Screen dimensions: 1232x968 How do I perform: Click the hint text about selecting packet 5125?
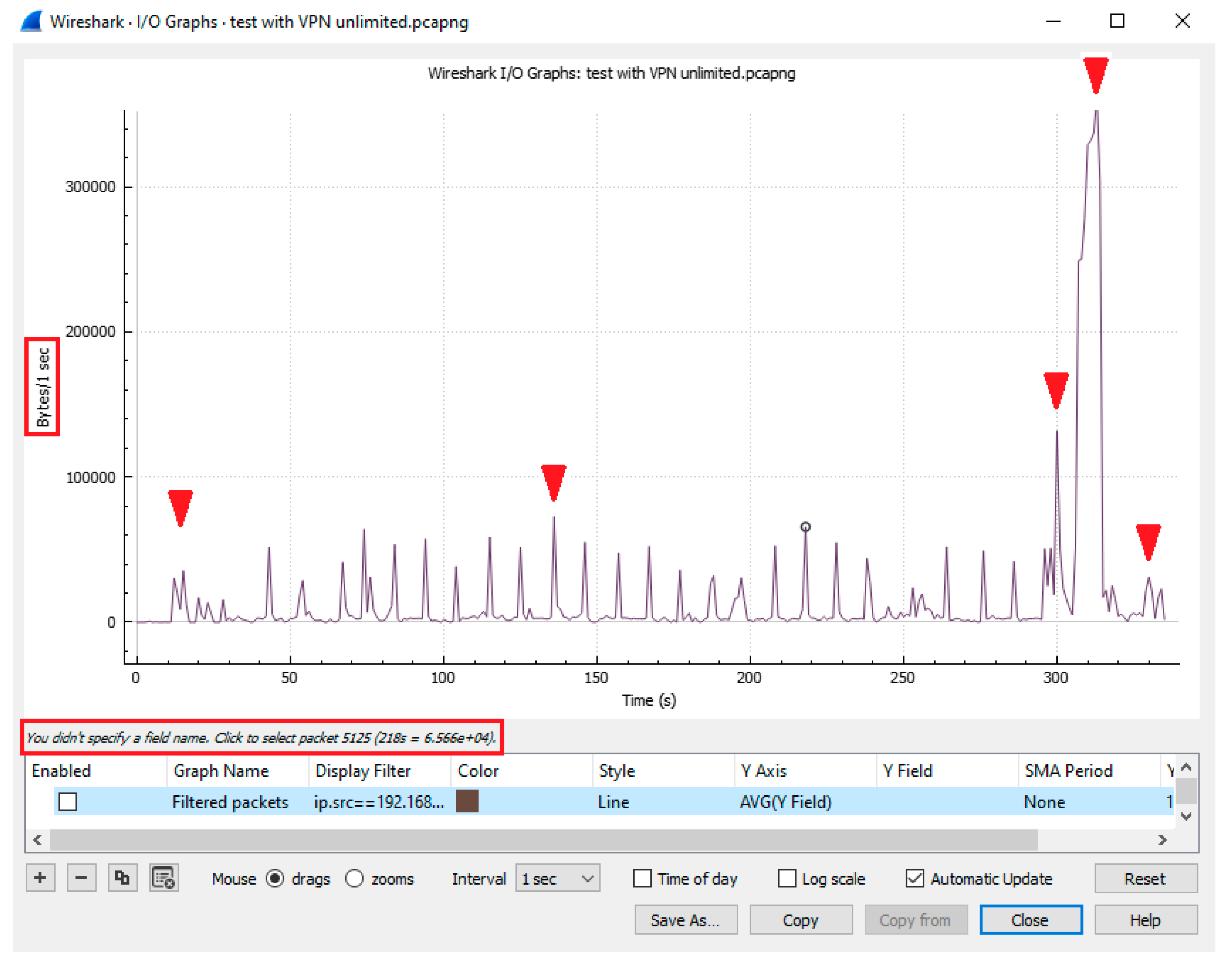pyautogui.click(x=261, y=738)
